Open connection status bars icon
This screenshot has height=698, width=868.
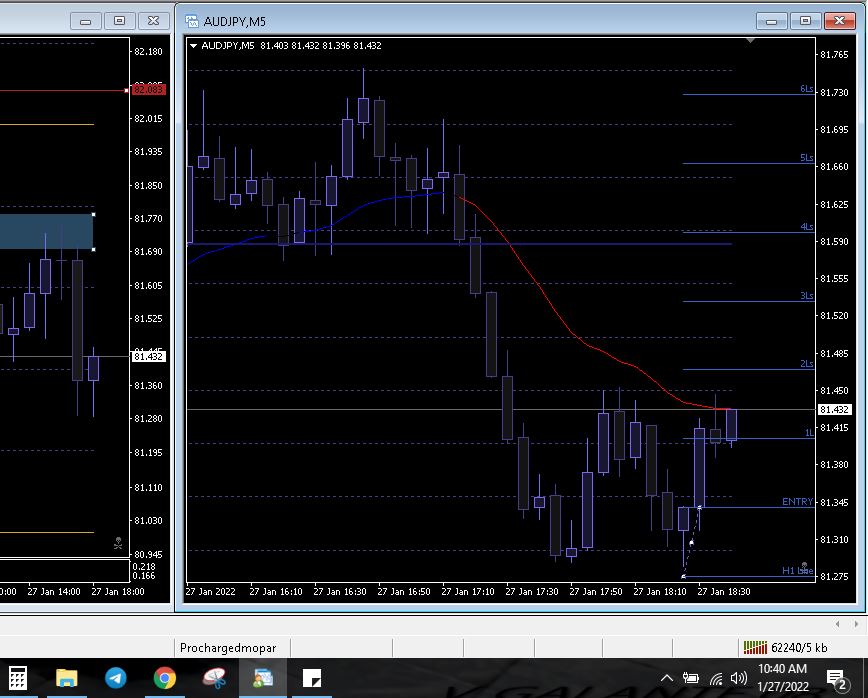tap(755, 647)
